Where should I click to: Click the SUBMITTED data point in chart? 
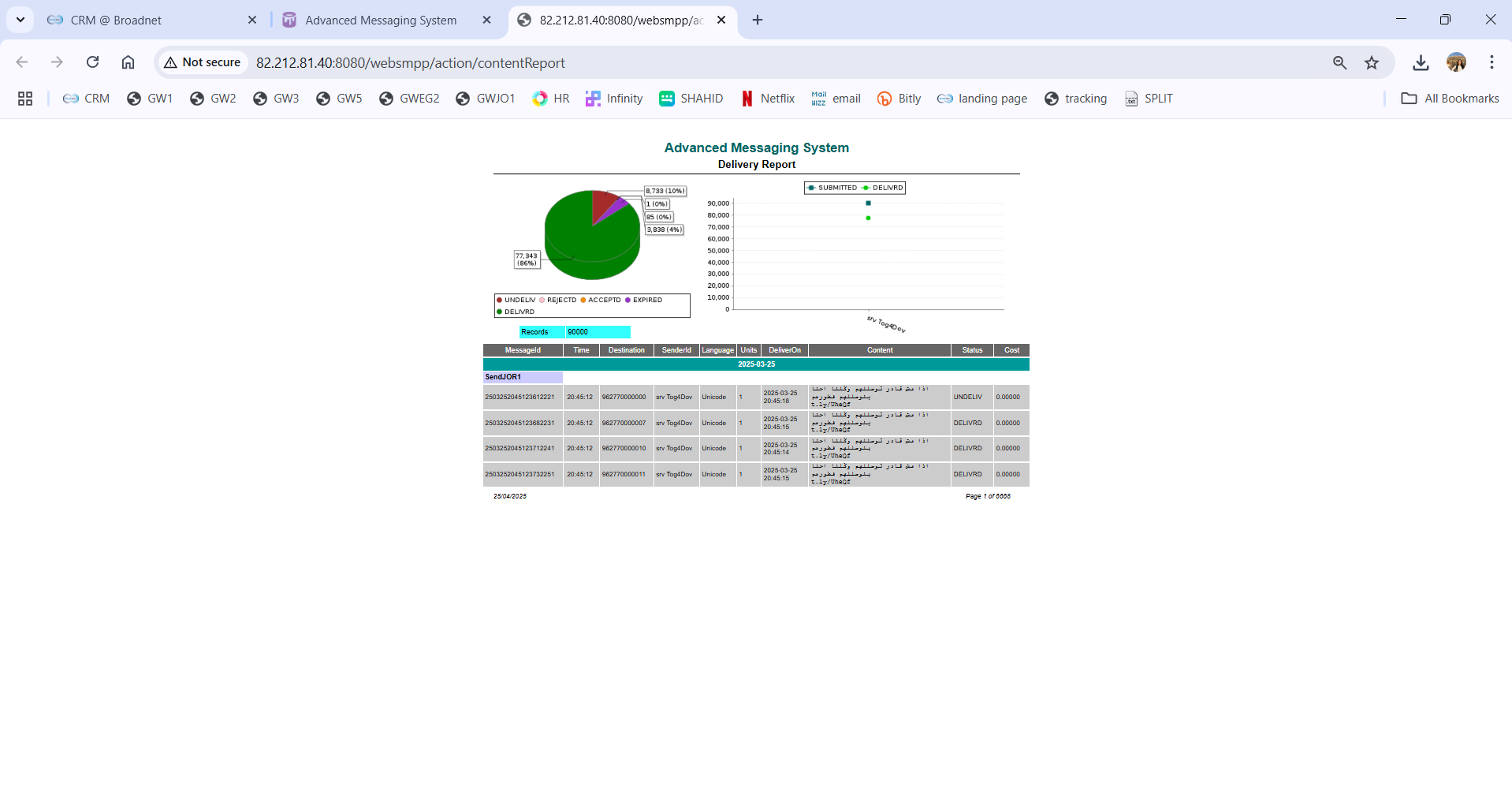[868, 203]
